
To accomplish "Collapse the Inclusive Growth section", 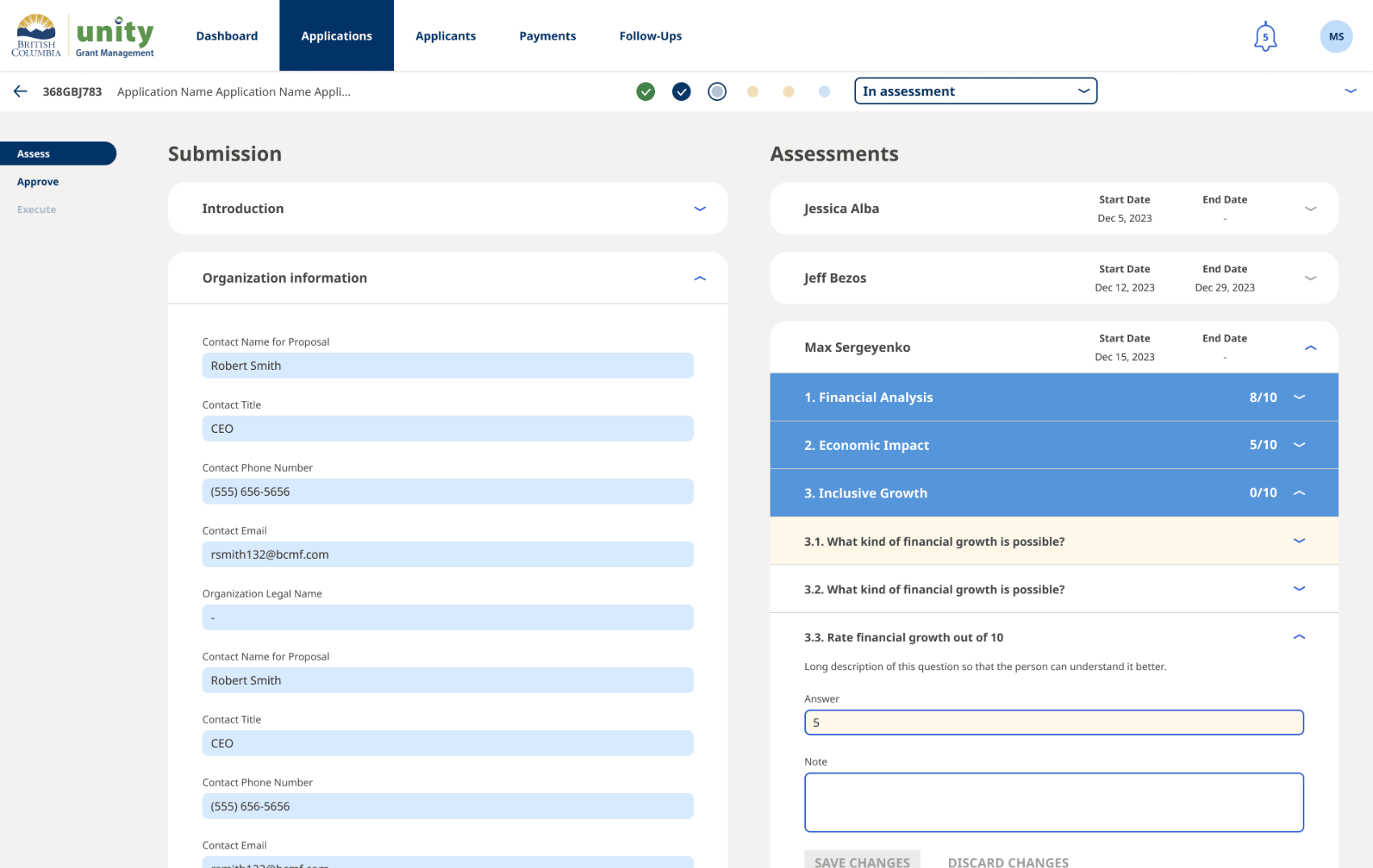I will [1299, 493].
